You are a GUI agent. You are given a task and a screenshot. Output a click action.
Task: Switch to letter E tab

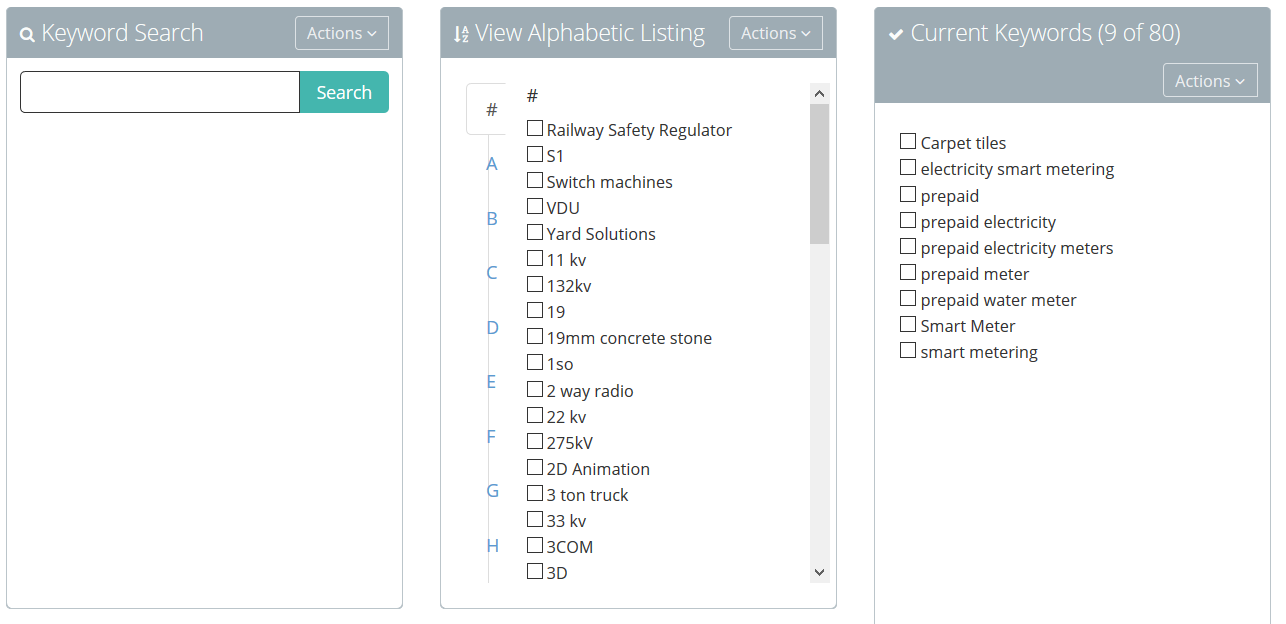pos(491,382)
